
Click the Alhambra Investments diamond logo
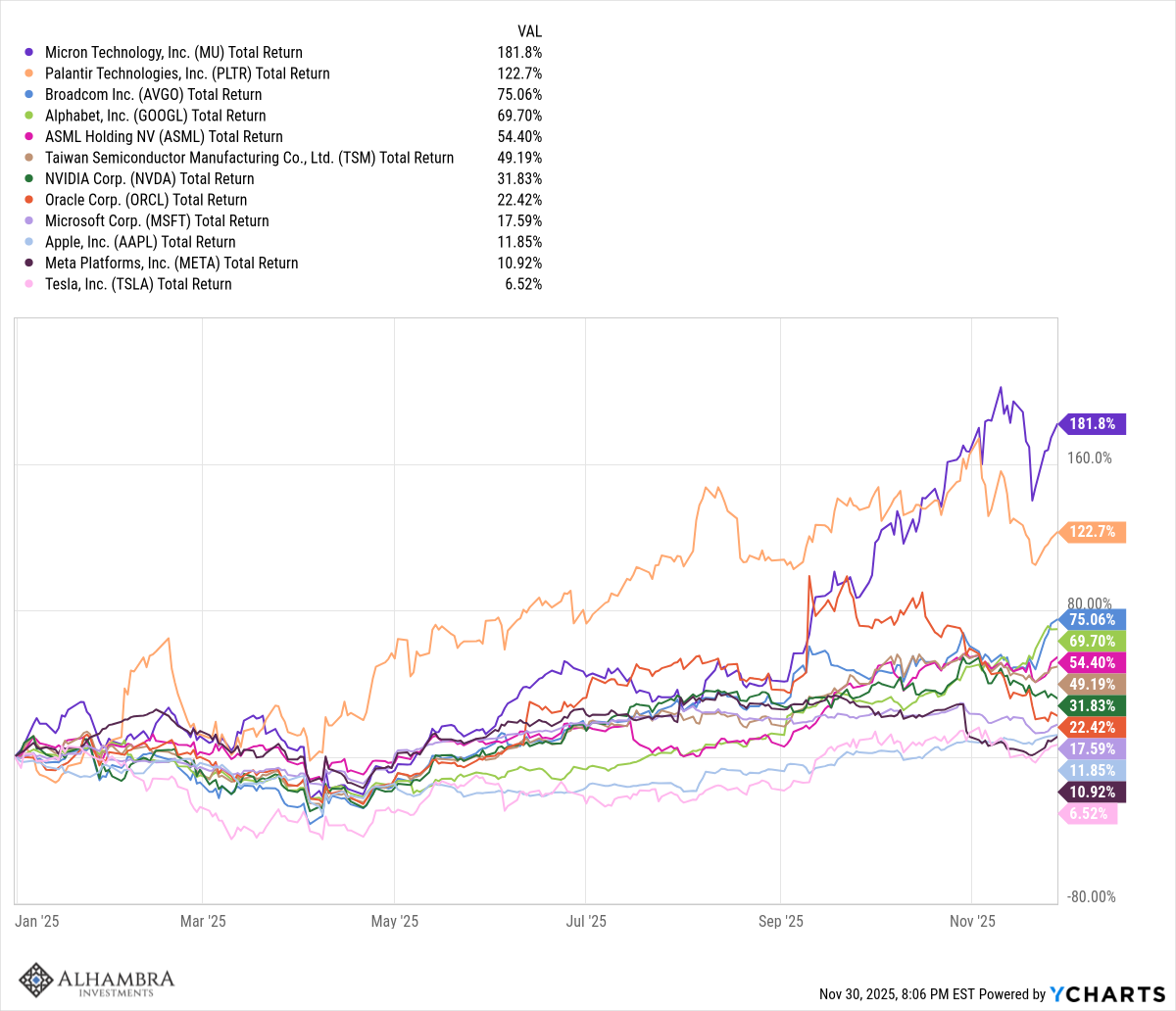37,981
